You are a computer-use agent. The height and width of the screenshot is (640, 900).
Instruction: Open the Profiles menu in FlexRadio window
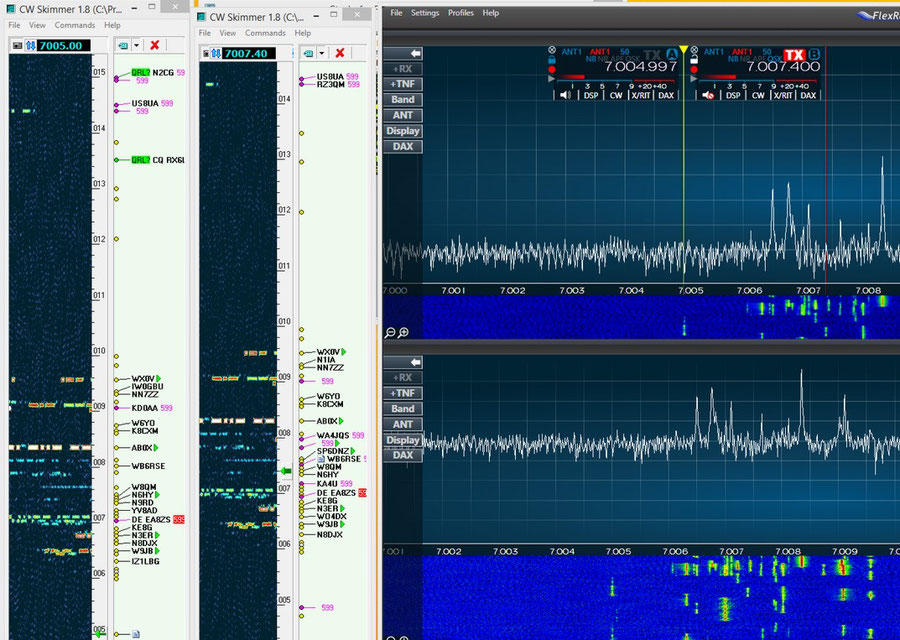(x=460, y=13)
